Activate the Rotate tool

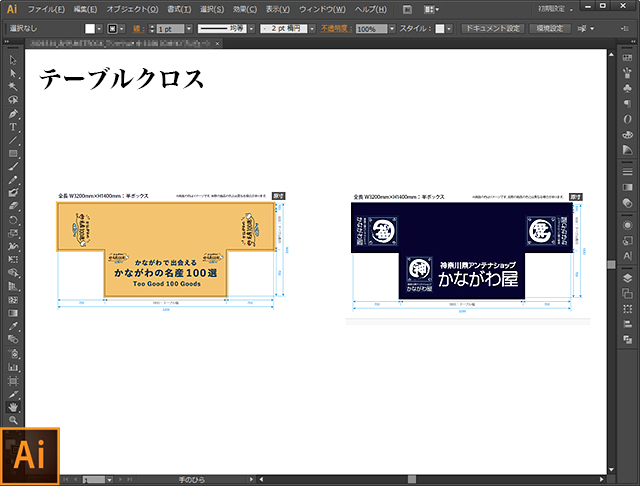pyautogui.click(x=13, y=220)
